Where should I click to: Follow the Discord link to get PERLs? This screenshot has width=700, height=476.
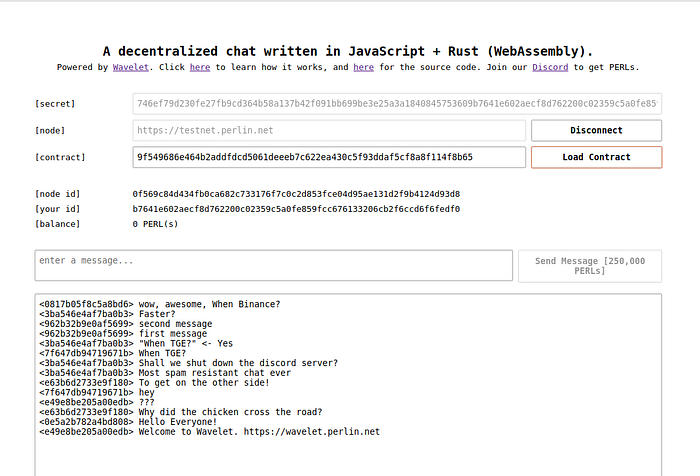tap(549, 67)
